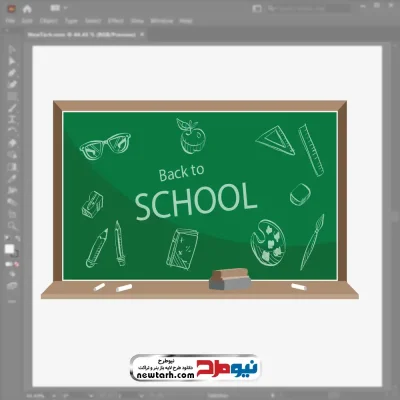Image resolution: width=400 pixels, height=400 pixels.
Task: Expand the artboard navigation dropdown
Action: (91, 396)
